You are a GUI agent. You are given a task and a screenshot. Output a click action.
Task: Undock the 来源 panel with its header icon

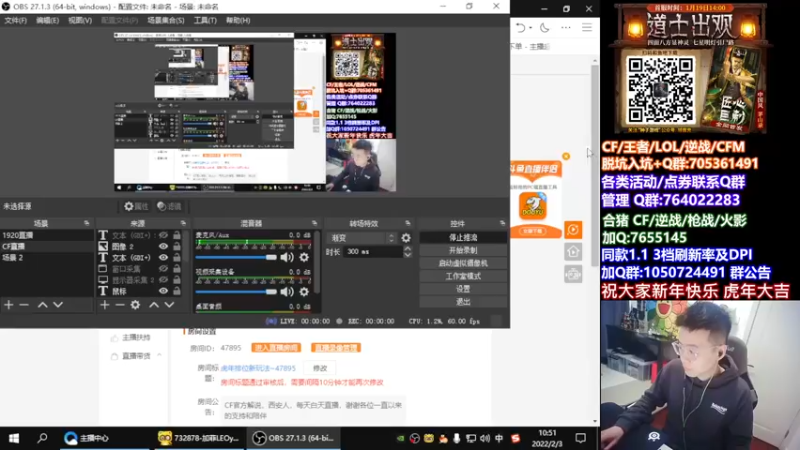[x=183, y=223]
